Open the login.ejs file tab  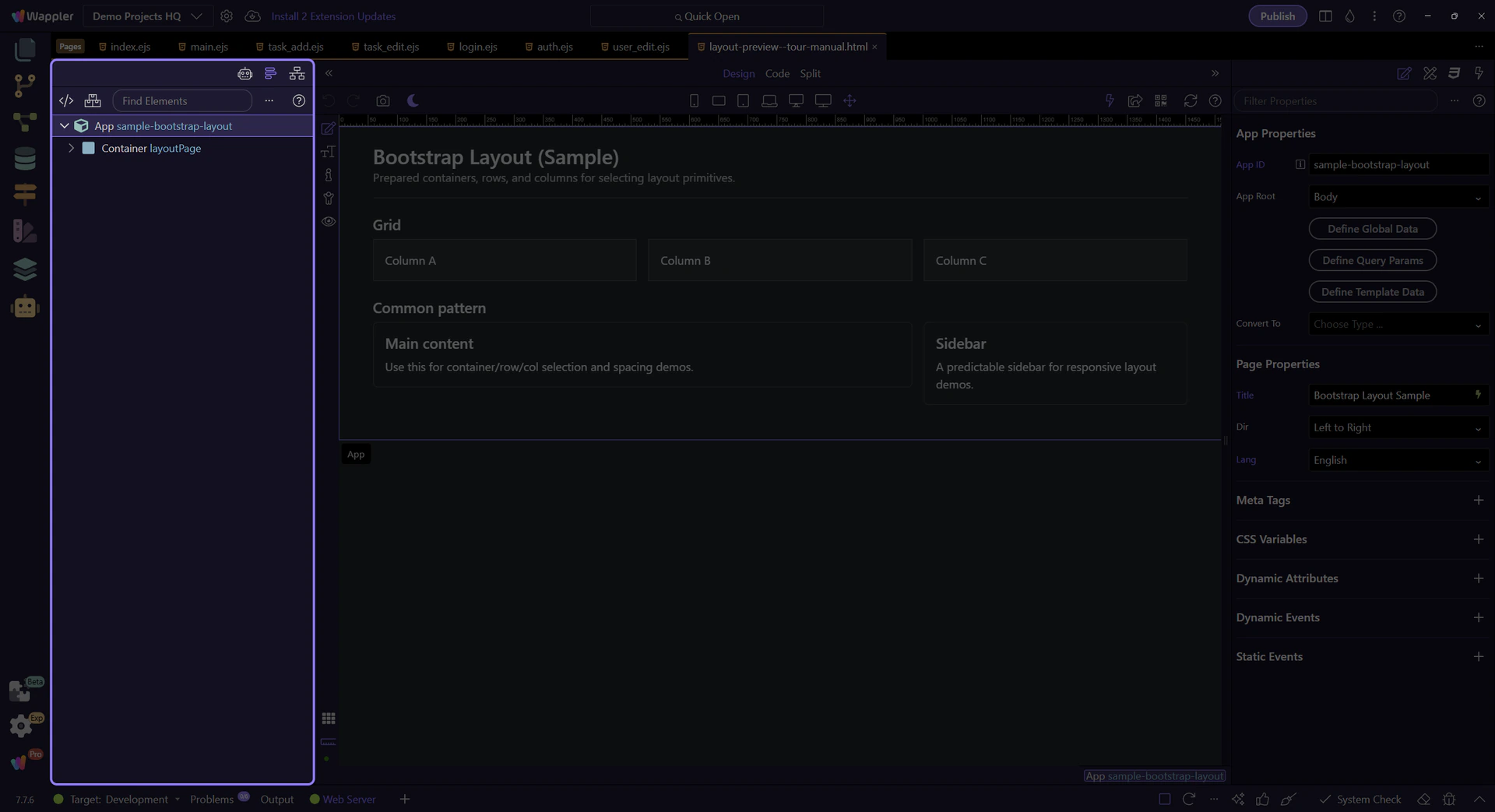(472, 47)
